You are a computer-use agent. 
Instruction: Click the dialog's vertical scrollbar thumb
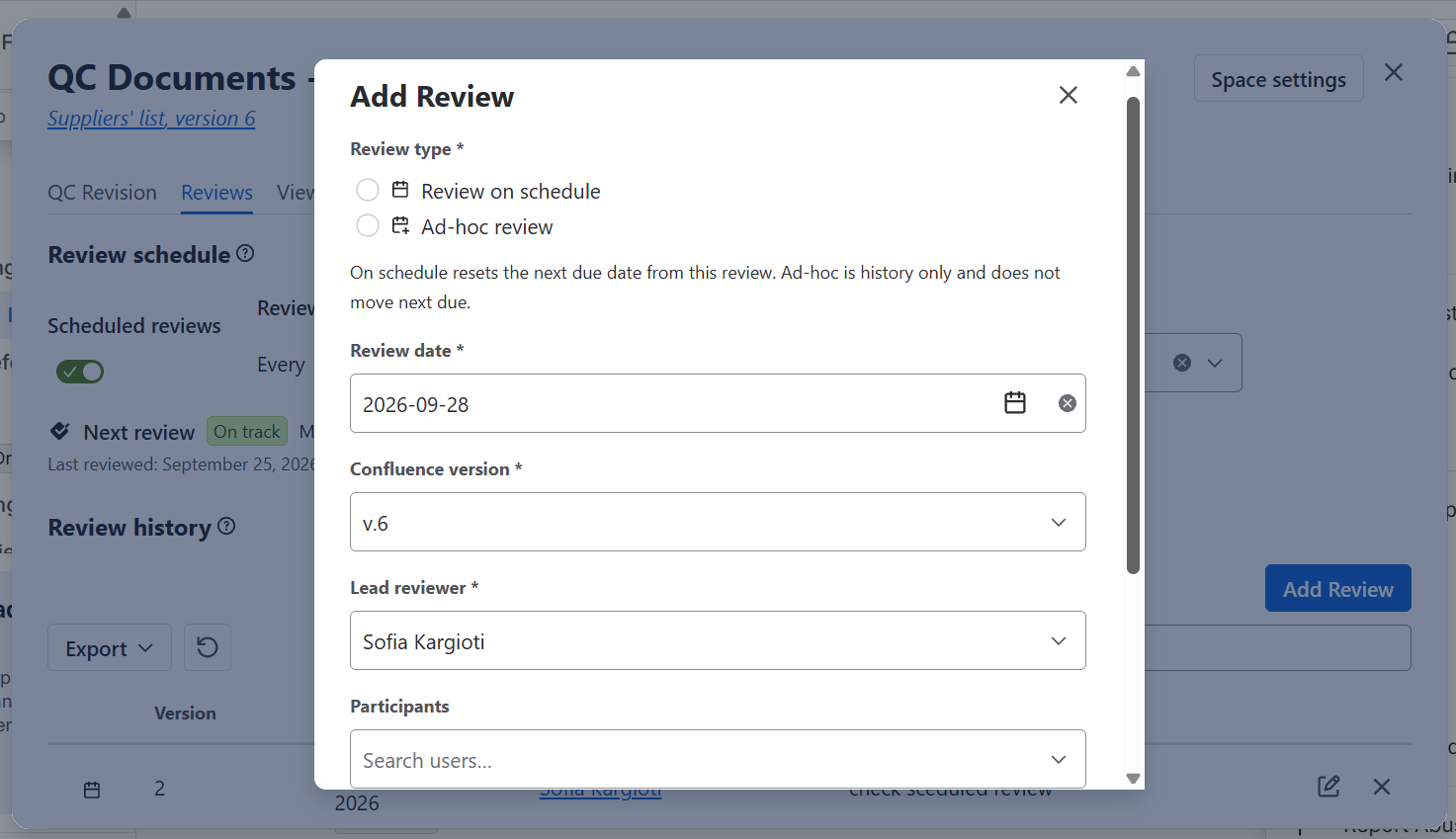pos(1133,335)
